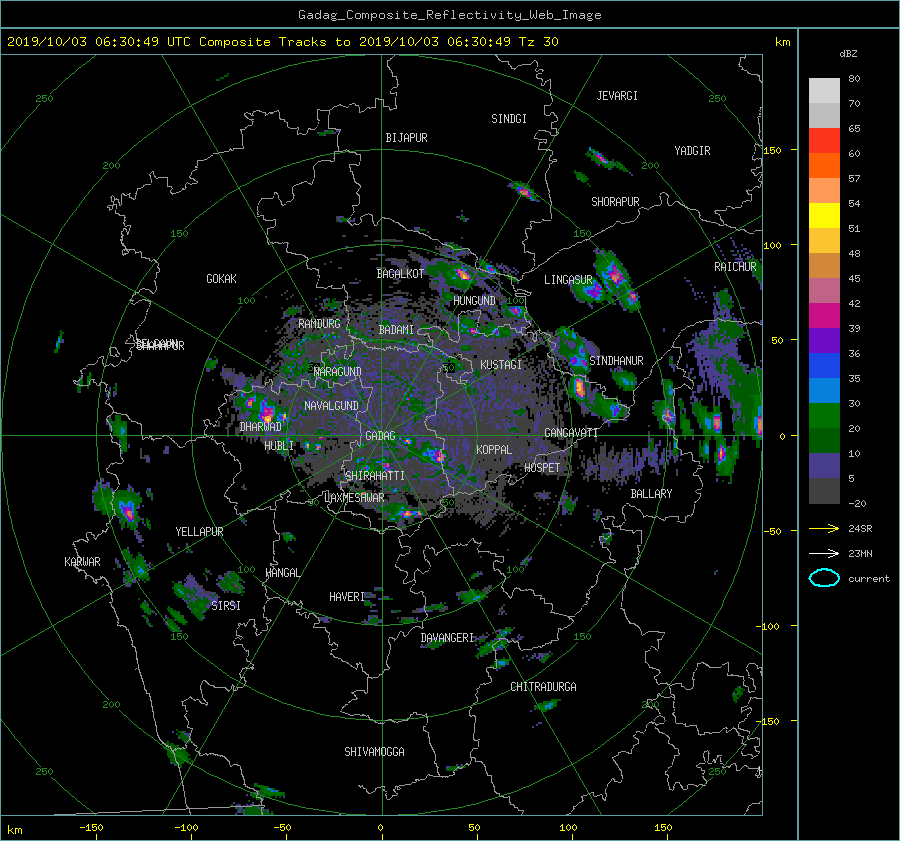Click the HAVERI city label

point(347,597)
